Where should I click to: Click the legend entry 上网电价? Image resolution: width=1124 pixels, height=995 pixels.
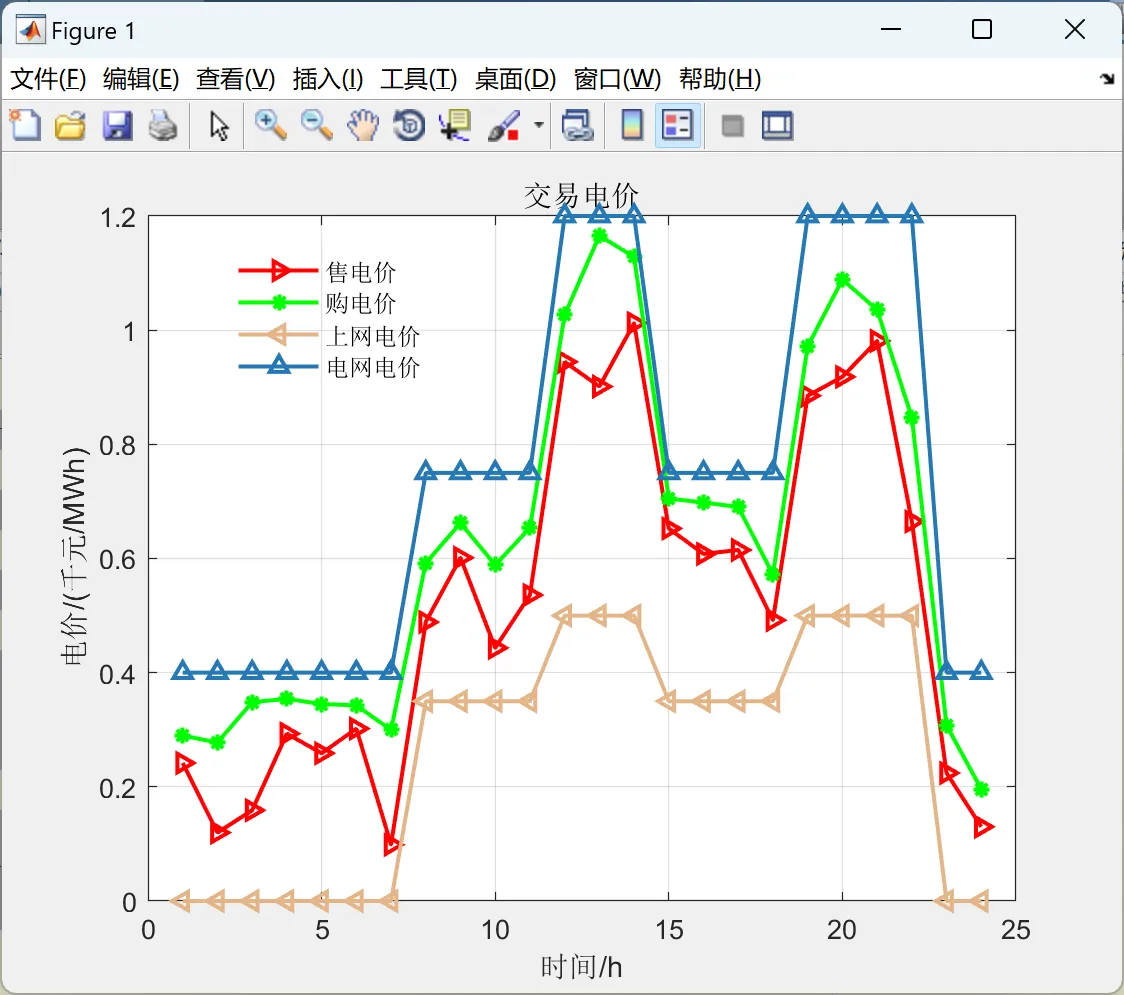pos(373,336)
